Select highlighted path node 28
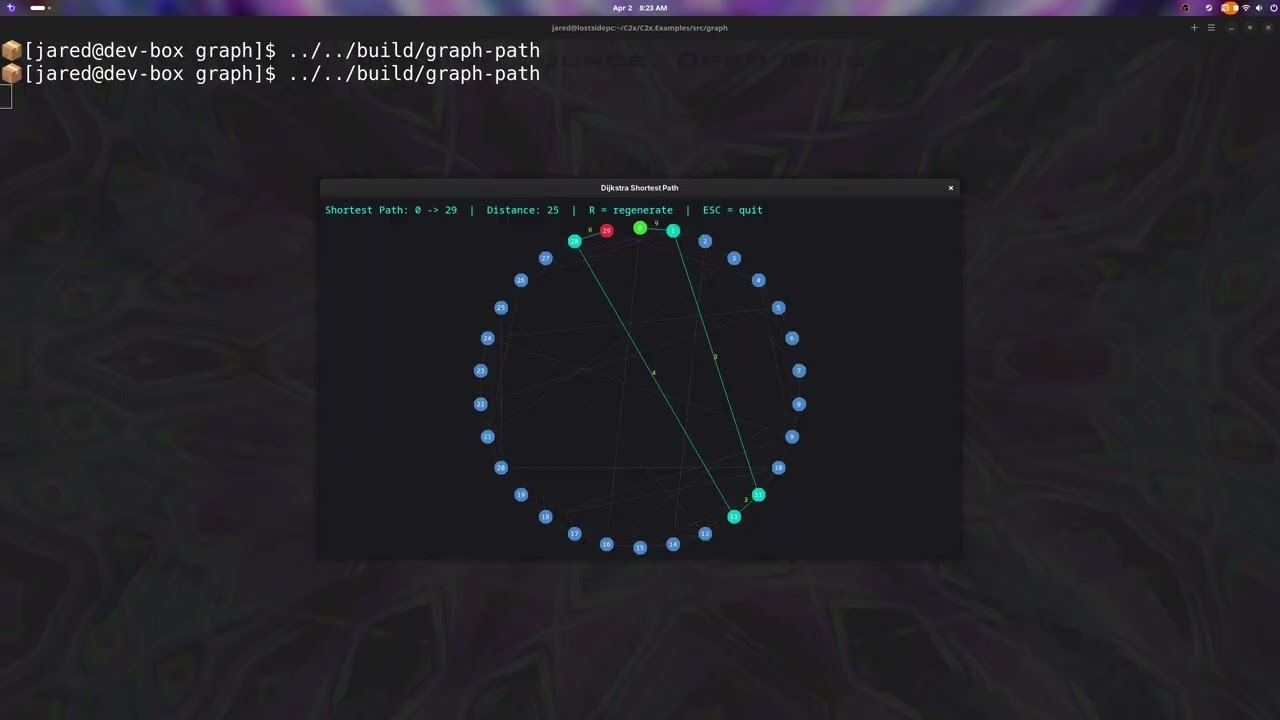Viewport: 1280px width, 720px height. [574, 241]
